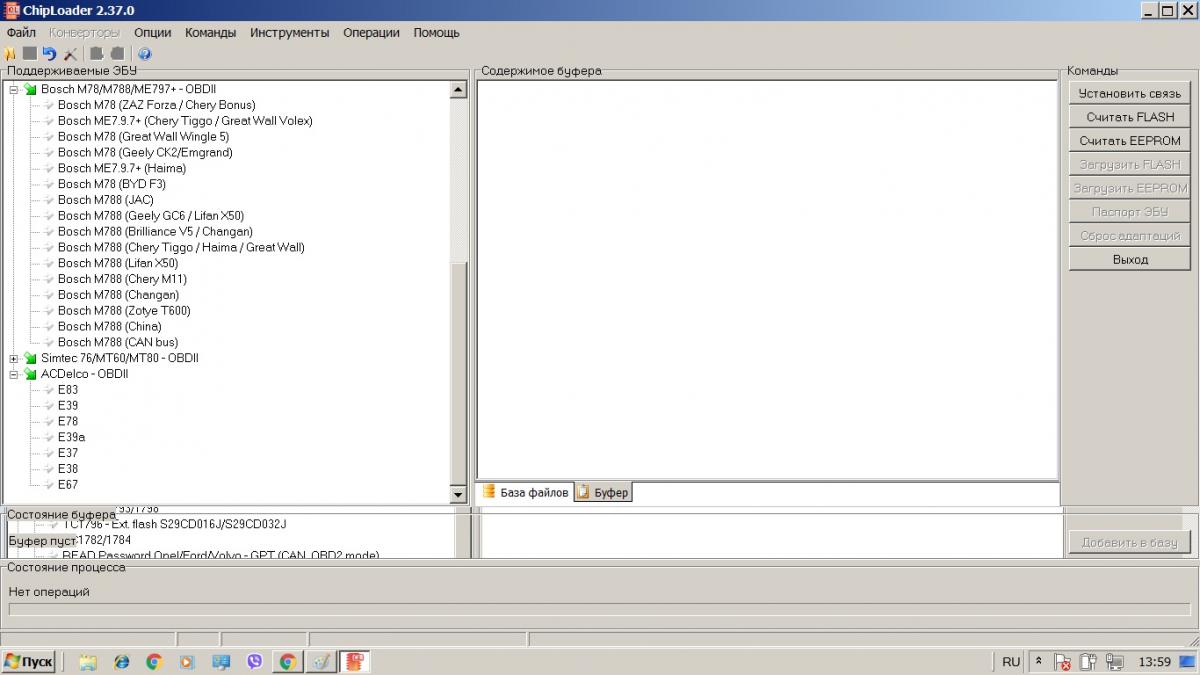
Task: Click the blue undo arrow toolbar icon
Action: coord(49,54)
